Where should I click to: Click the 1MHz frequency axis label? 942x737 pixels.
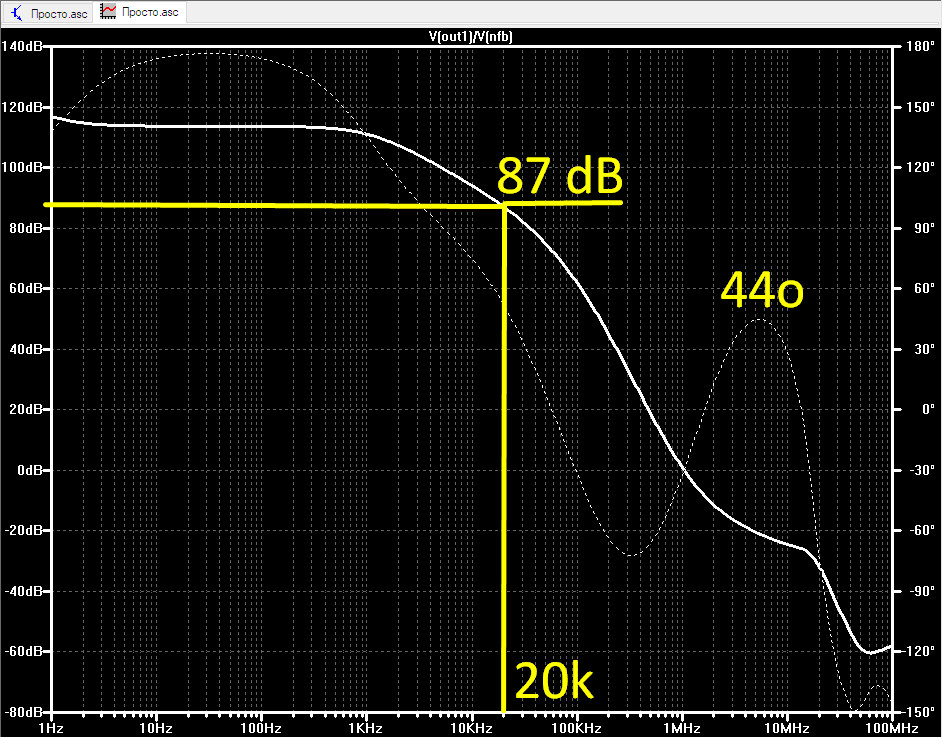tap(682, 729)
